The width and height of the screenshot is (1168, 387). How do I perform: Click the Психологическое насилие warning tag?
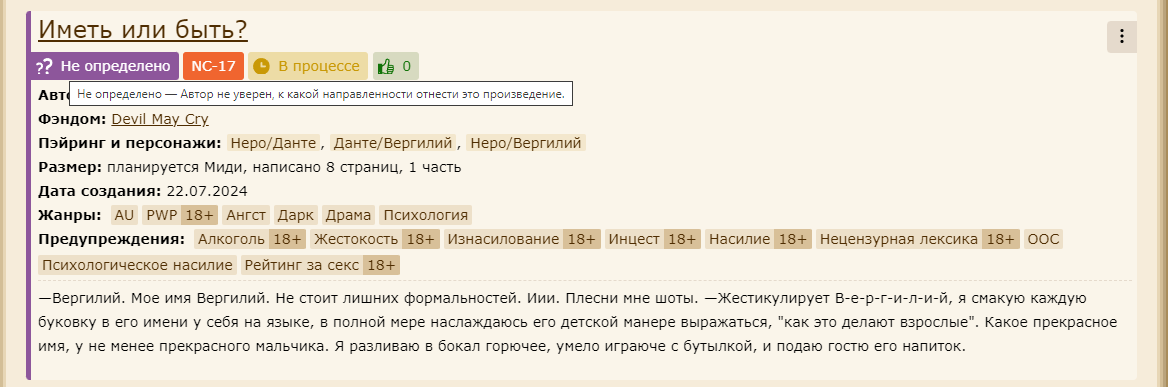click(x=138, y=265)
